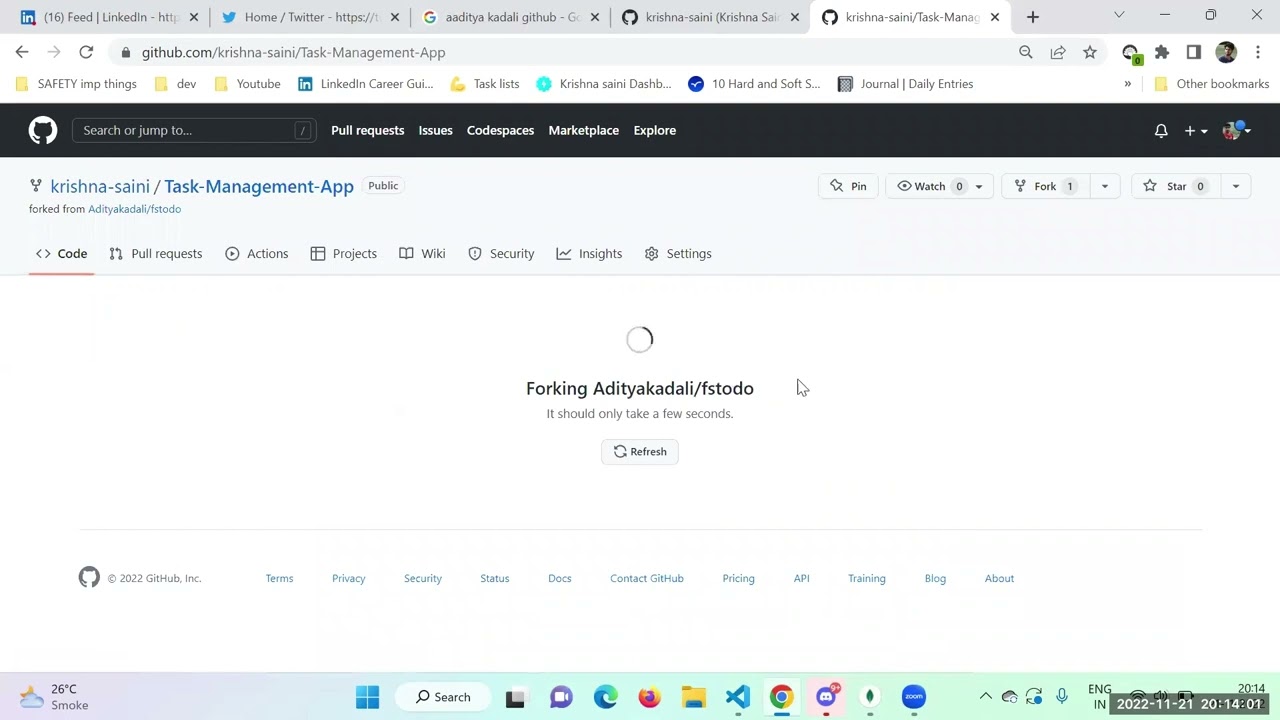This screenshot has height=720, width=1280.
Task: Open the Pricing footer link
Action: coord(738,579)
